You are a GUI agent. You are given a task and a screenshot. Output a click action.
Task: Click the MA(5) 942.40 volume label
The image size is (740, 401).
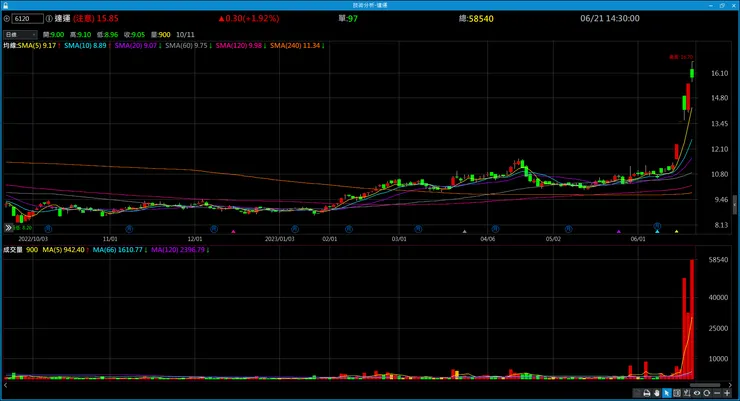(x=65, y=250)
